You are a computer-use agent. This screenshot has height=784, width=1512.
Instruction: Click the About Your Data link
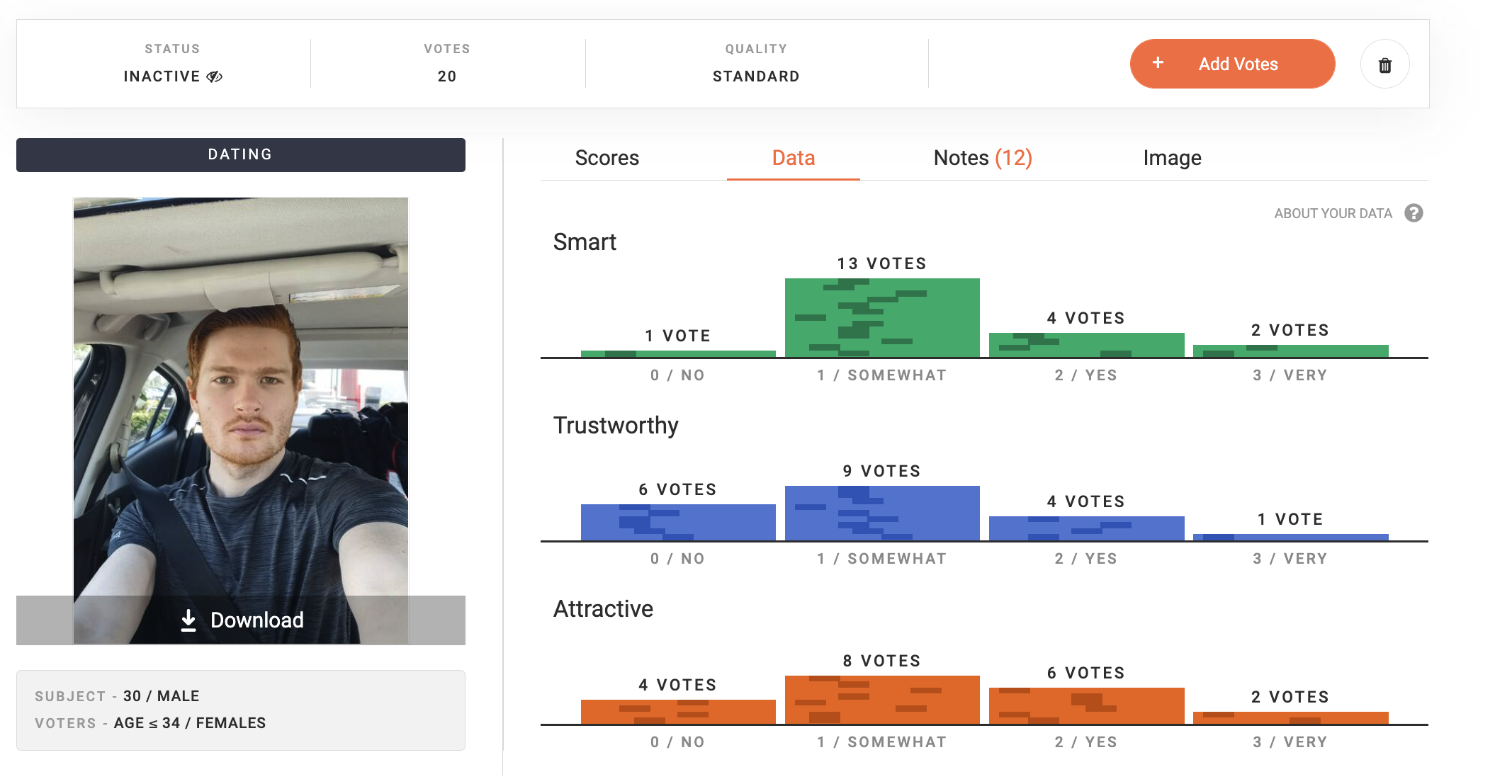point(1333,213)
